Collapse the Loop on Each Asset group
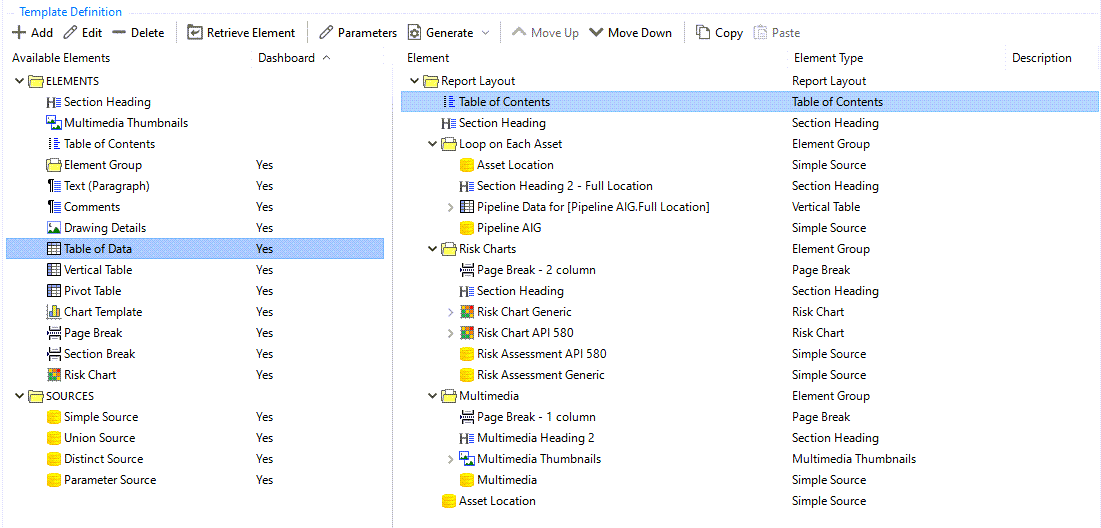 pos(433,144)
